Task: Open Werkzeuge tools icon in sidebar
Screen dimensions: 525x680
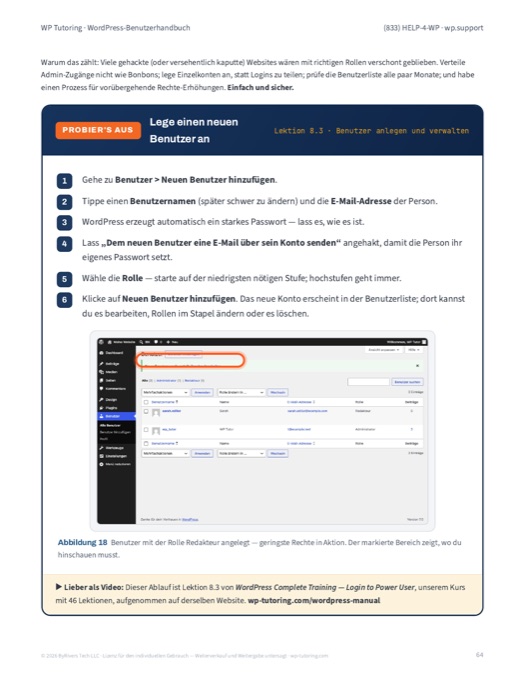Action: pyautogui.click(x=101, y=448)
